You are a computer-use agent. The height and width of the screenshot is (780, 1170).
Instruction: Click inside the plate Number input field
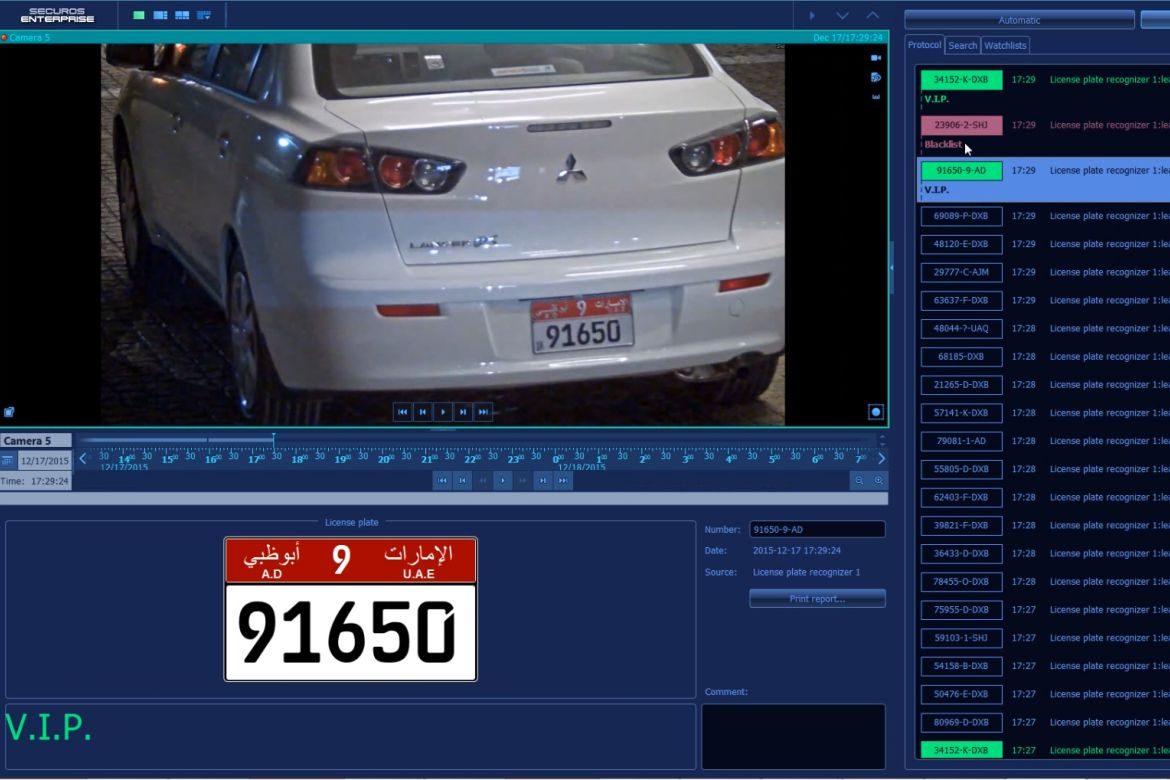tap(817, 530)
